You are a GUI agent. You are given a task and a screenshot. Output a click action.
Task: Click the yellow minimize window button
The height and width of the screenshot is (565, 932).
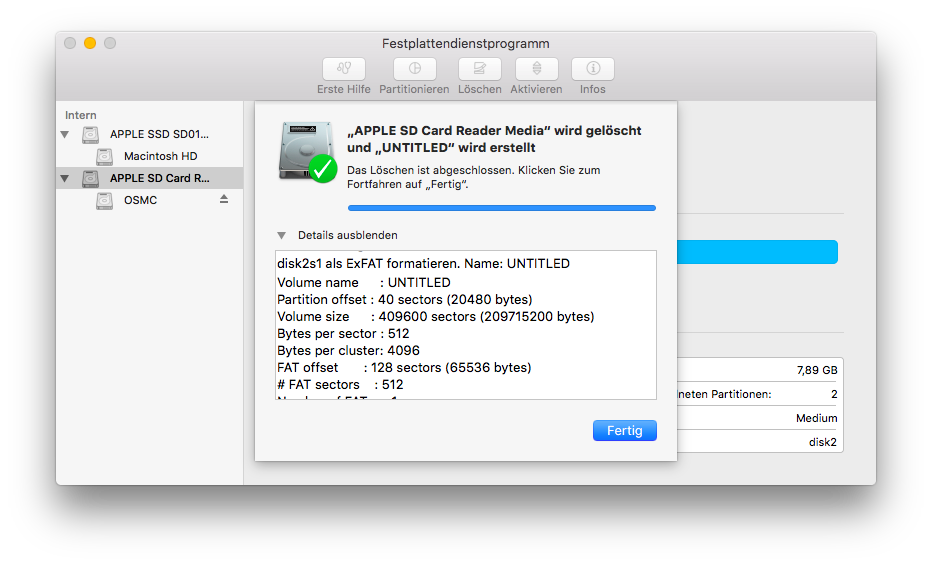90,43
